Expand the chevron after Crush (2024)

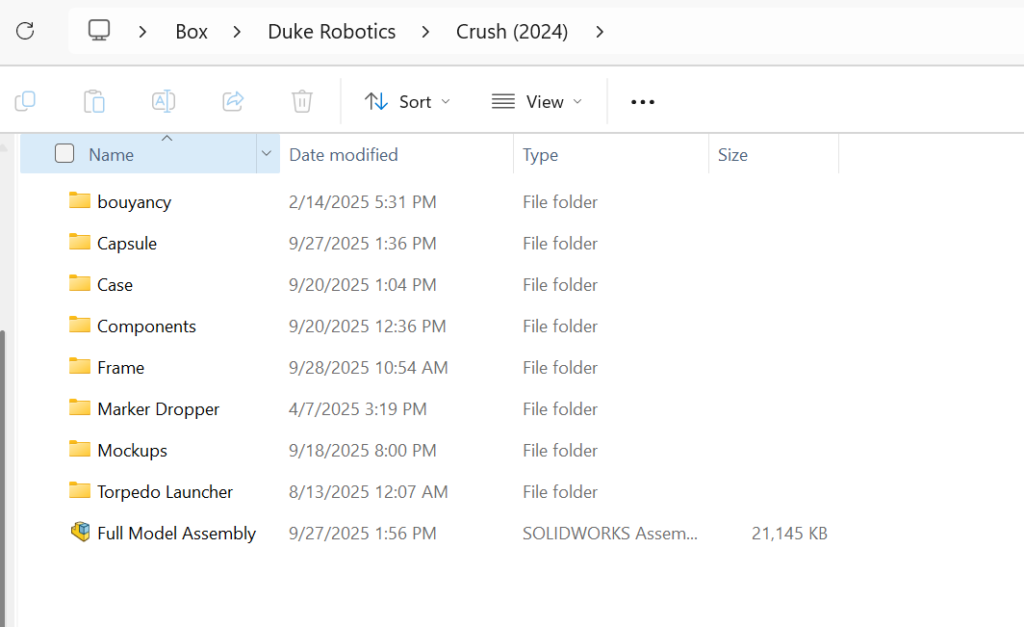[600, 31]
